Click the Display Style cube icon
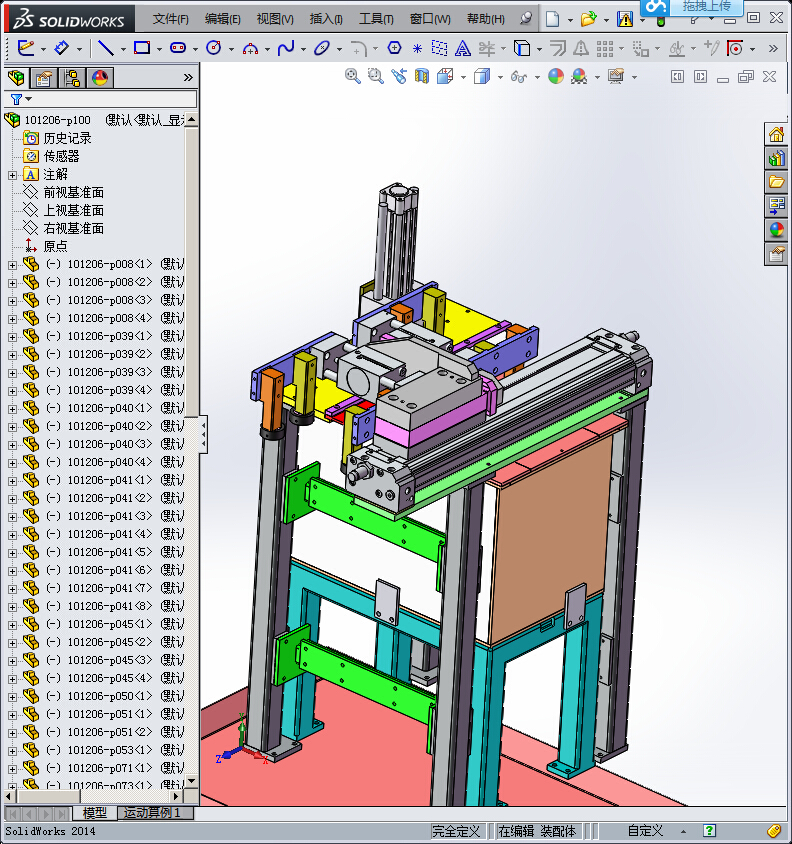The image size is (792, 844). coord(482,76)
